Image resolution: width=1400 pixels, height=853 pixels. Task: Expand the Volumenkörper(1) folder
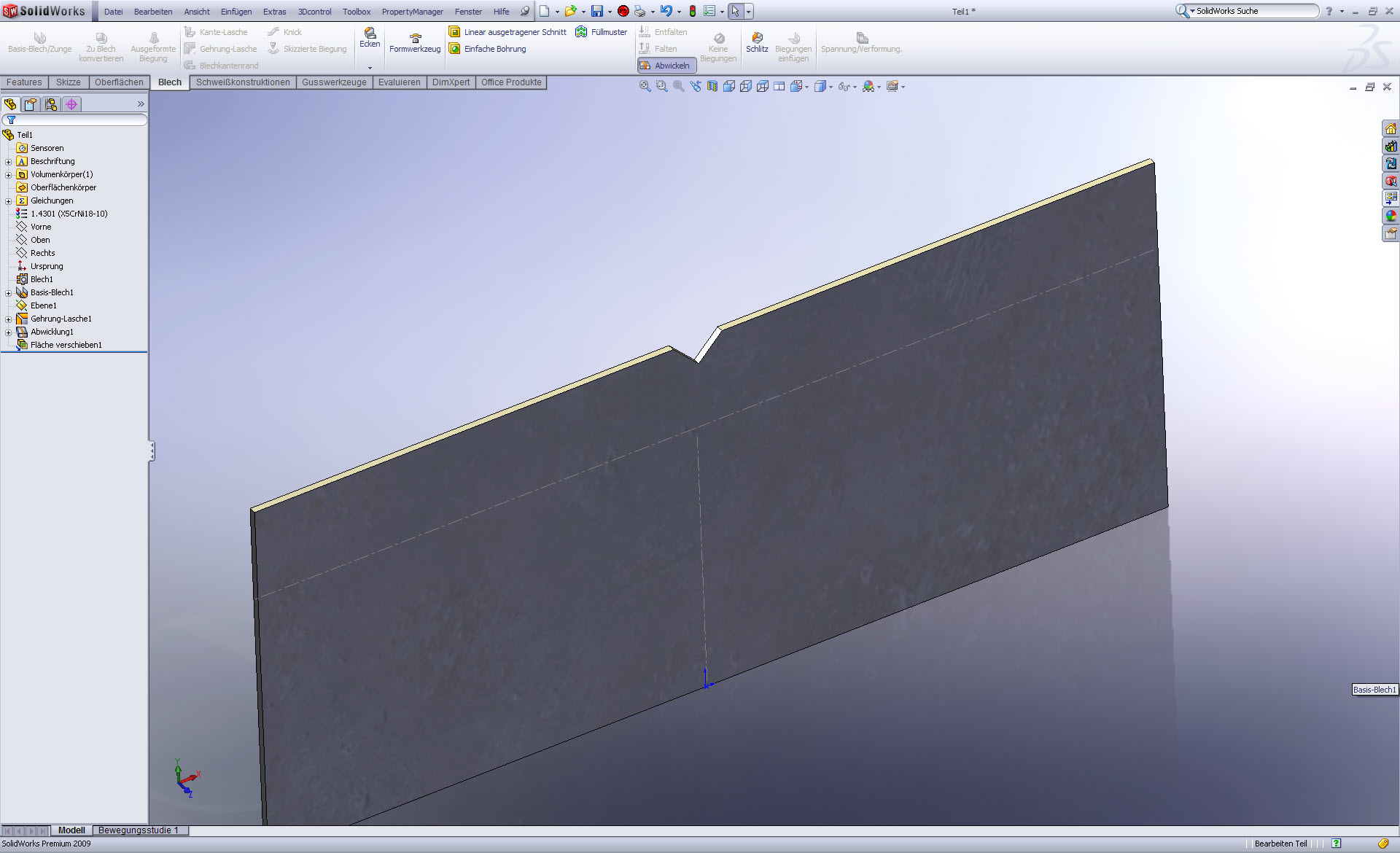[x=9, y=175]
